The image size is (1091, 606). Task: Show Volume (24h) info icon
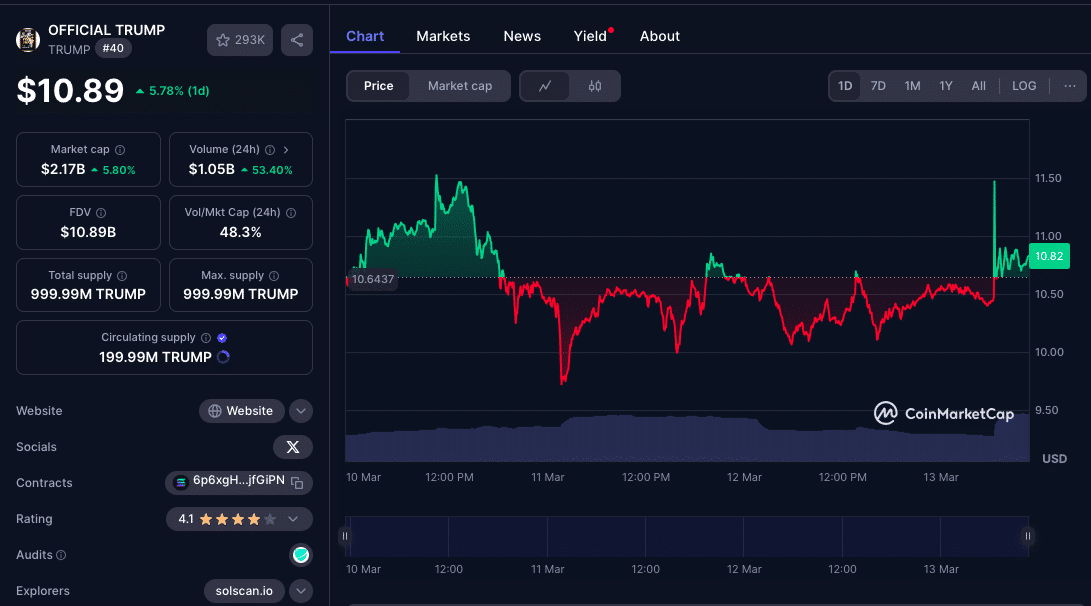point(270,150)
